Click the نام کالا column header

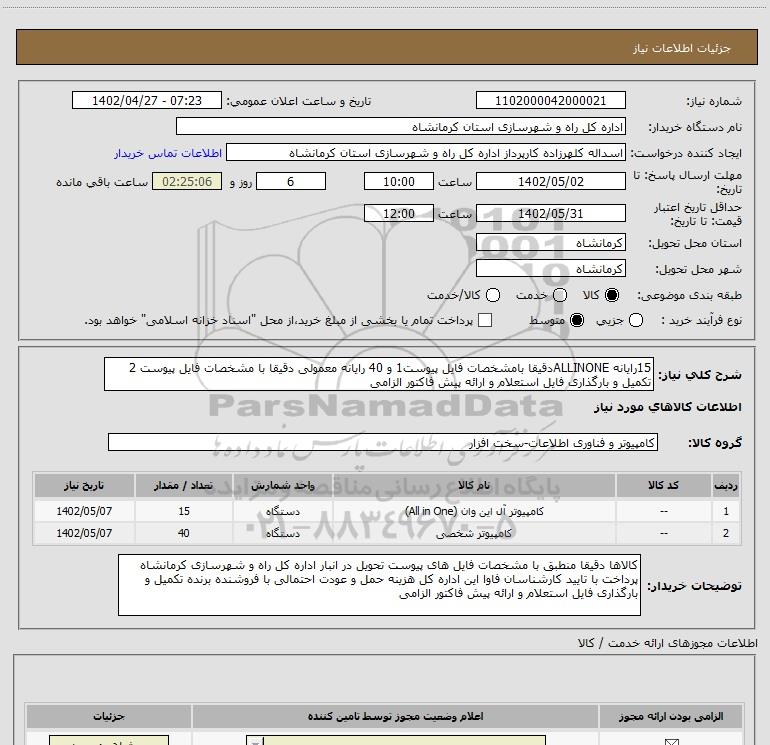pos(474,485)
